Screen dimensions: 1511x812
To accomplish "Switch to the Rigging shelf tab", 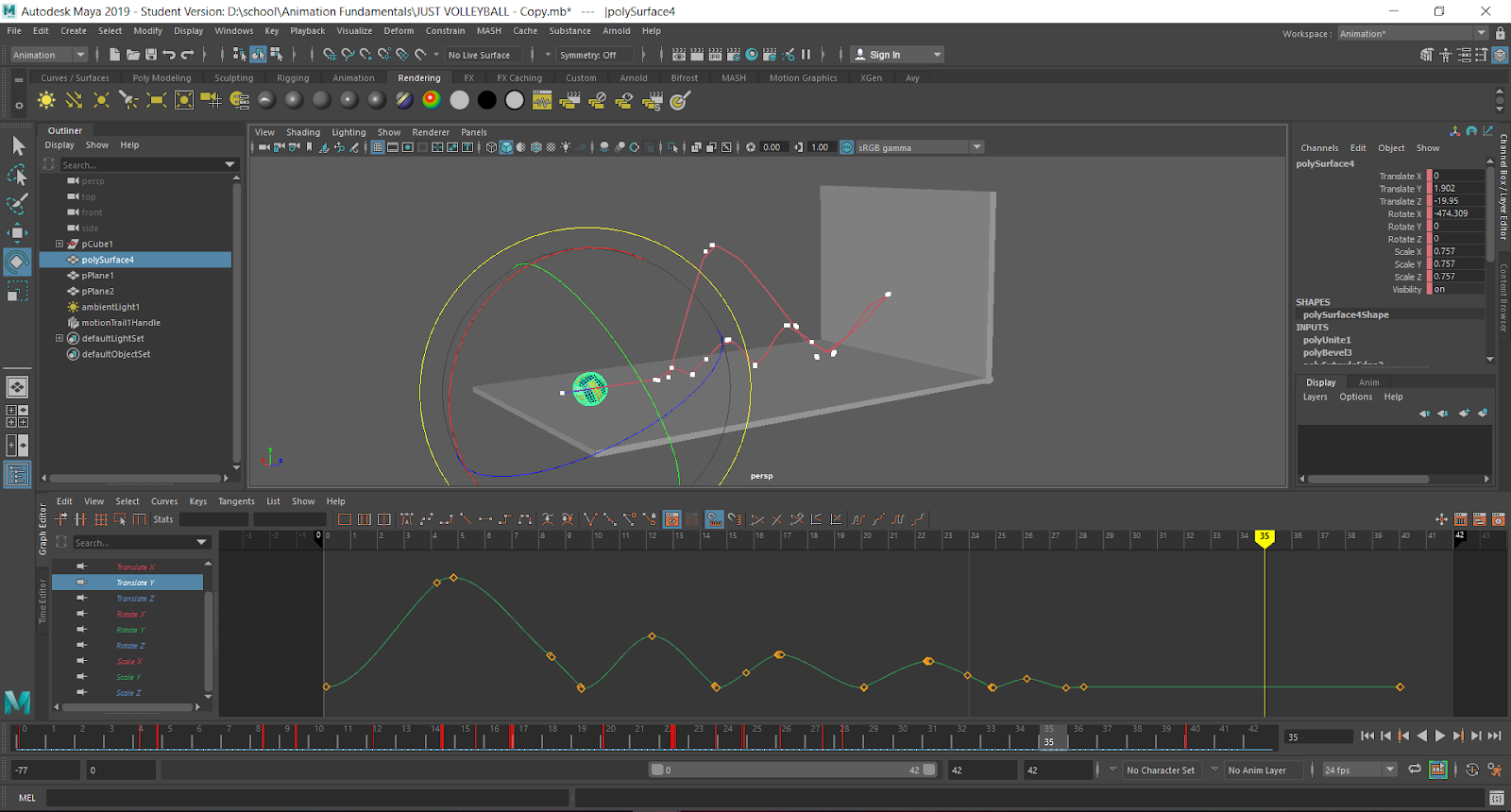I will click(x=293, y=78).
